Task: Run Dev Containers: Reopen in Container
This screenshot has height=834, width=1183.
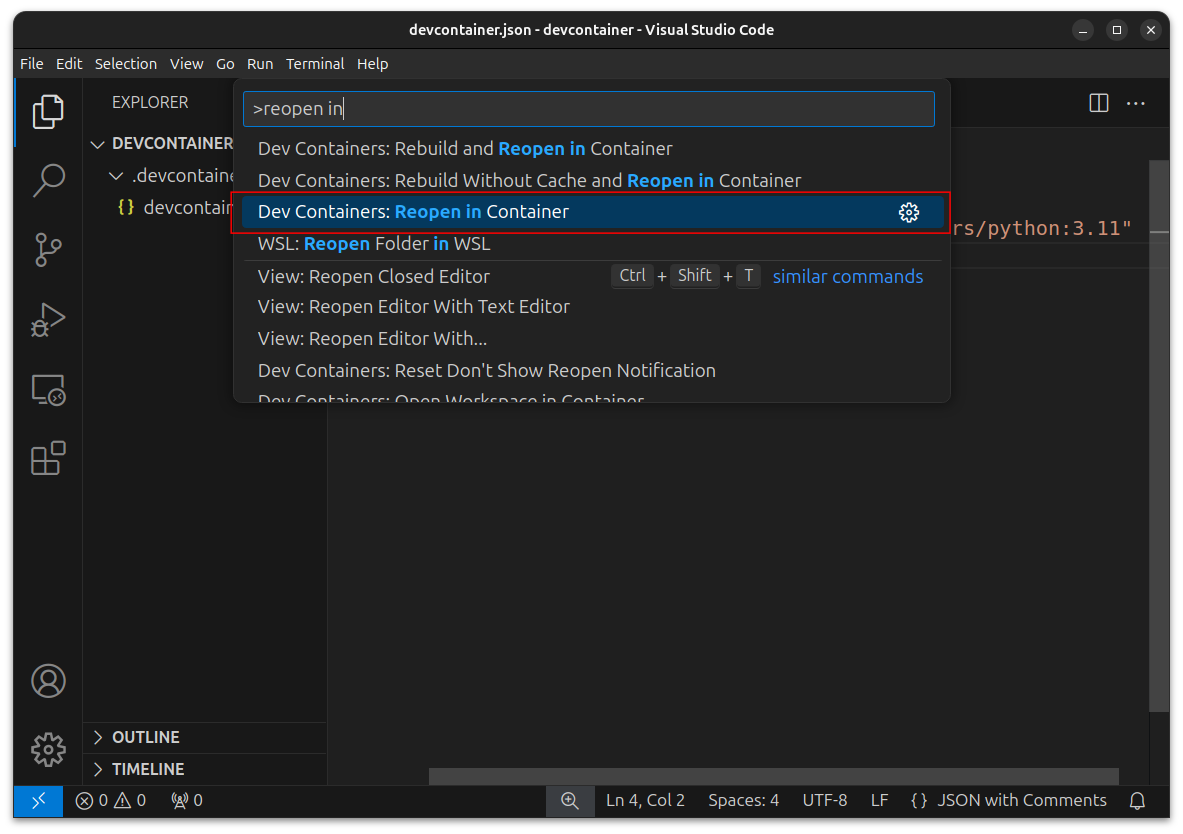Action: tap(592, 212)
